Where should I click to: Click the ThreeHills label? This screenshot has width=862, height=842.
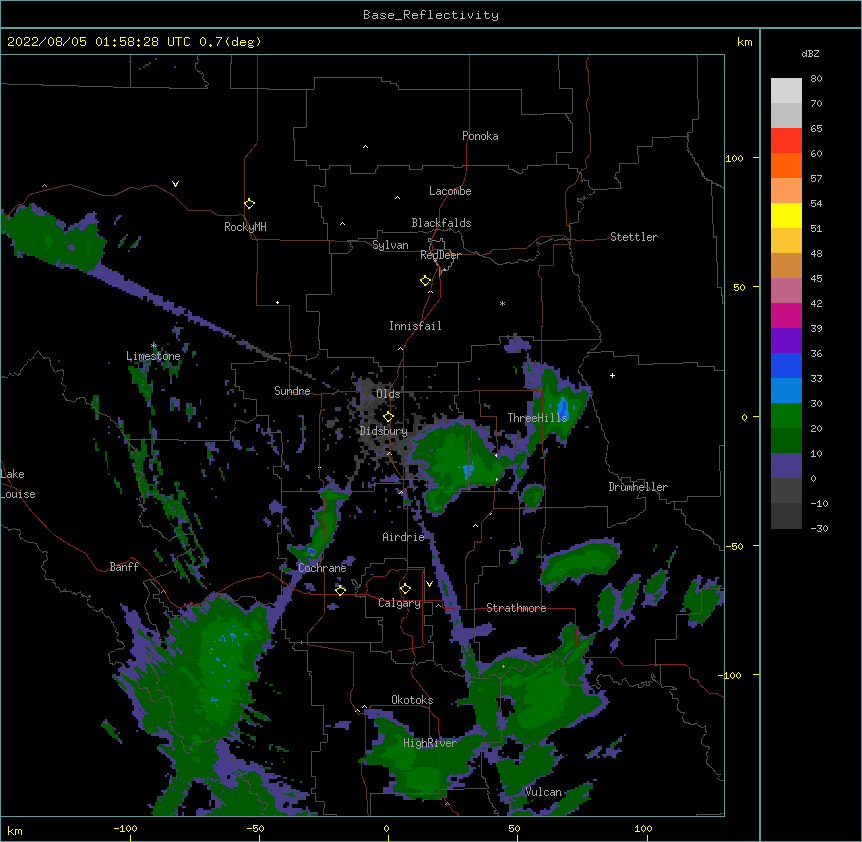point(538,418)
